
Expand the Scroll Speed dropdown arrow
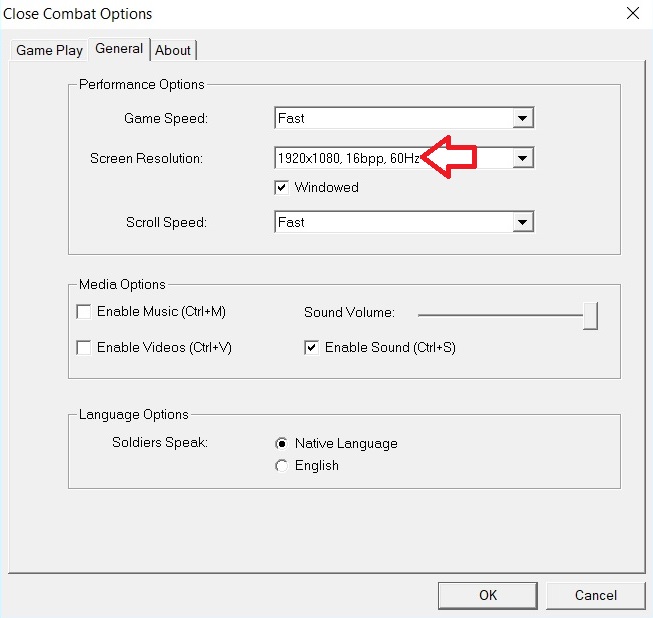[523, 222]
